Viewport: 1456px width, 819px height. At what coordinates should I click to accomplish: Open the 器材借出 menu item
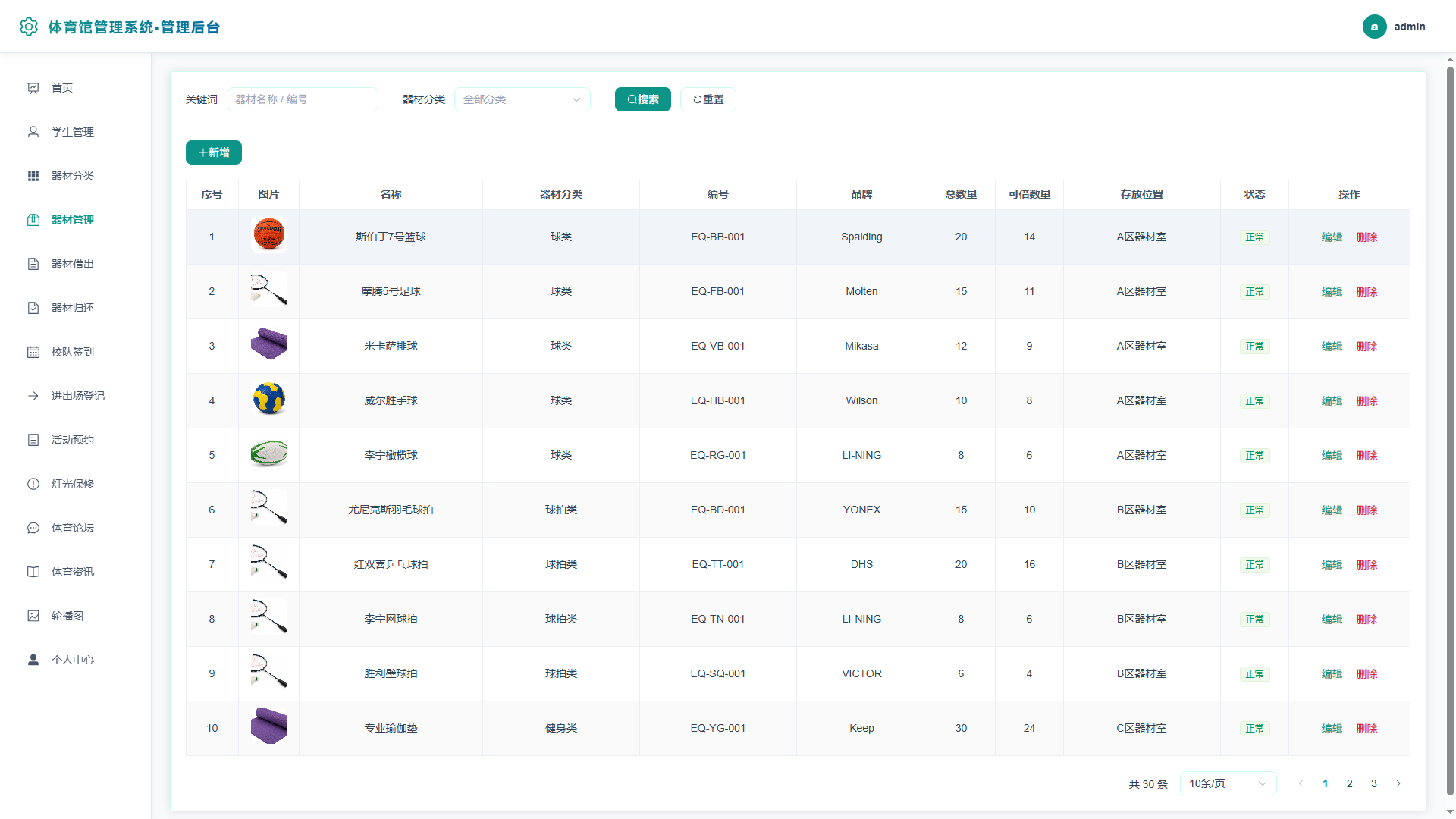73,264
